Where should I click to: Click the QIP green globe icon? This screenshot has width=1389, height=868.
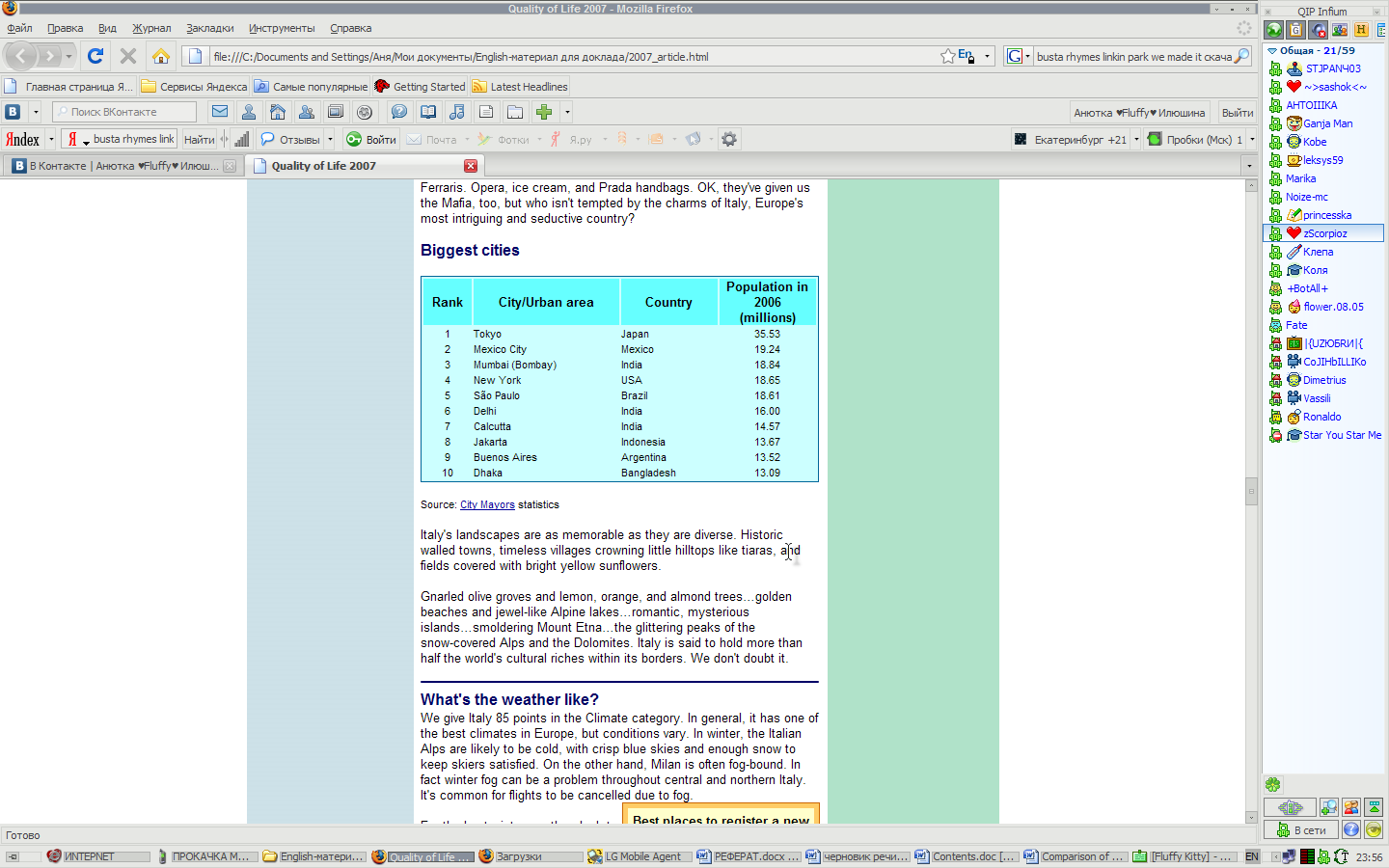coord(1274,30)
